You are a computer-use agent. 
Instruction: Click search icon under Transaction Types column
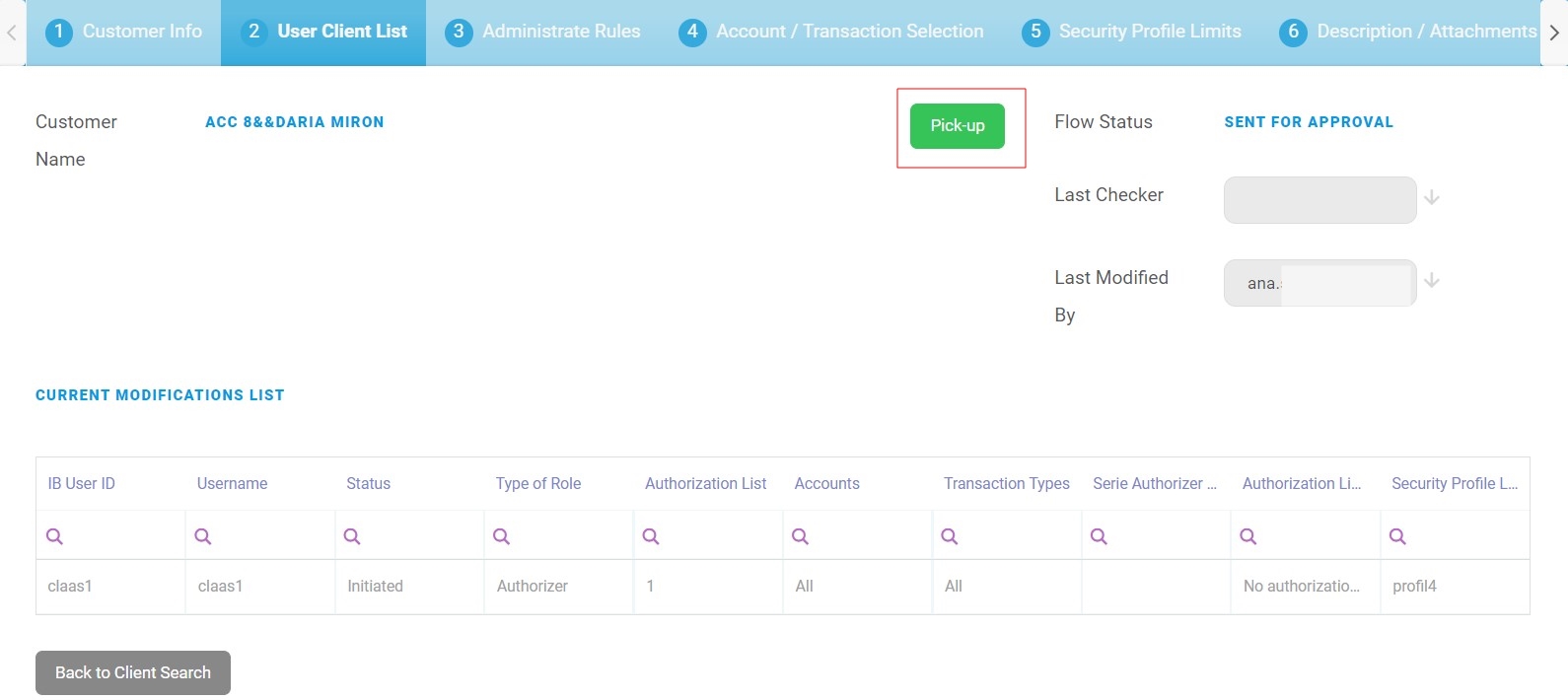950,536
